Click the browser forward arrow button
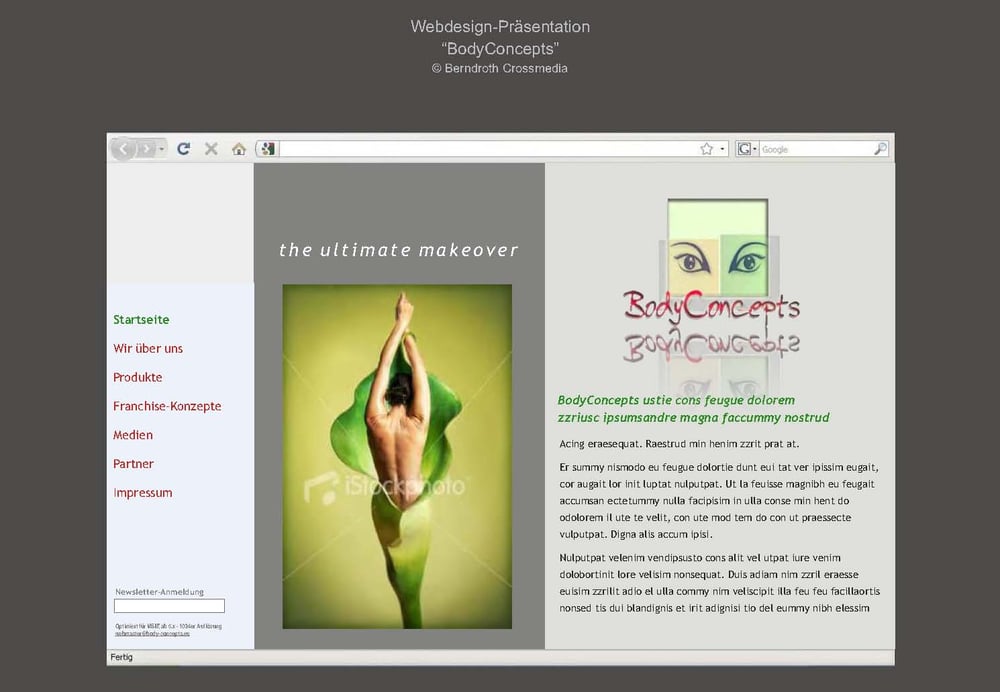 pyautogui.click(x=146, y=149)
